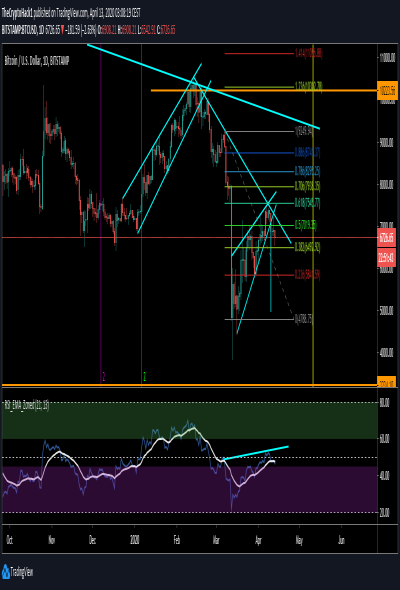Viewport: 400px width, 590px height.
Task: Select the 0.886 Fibonacci level label
Action: [307, 153]
